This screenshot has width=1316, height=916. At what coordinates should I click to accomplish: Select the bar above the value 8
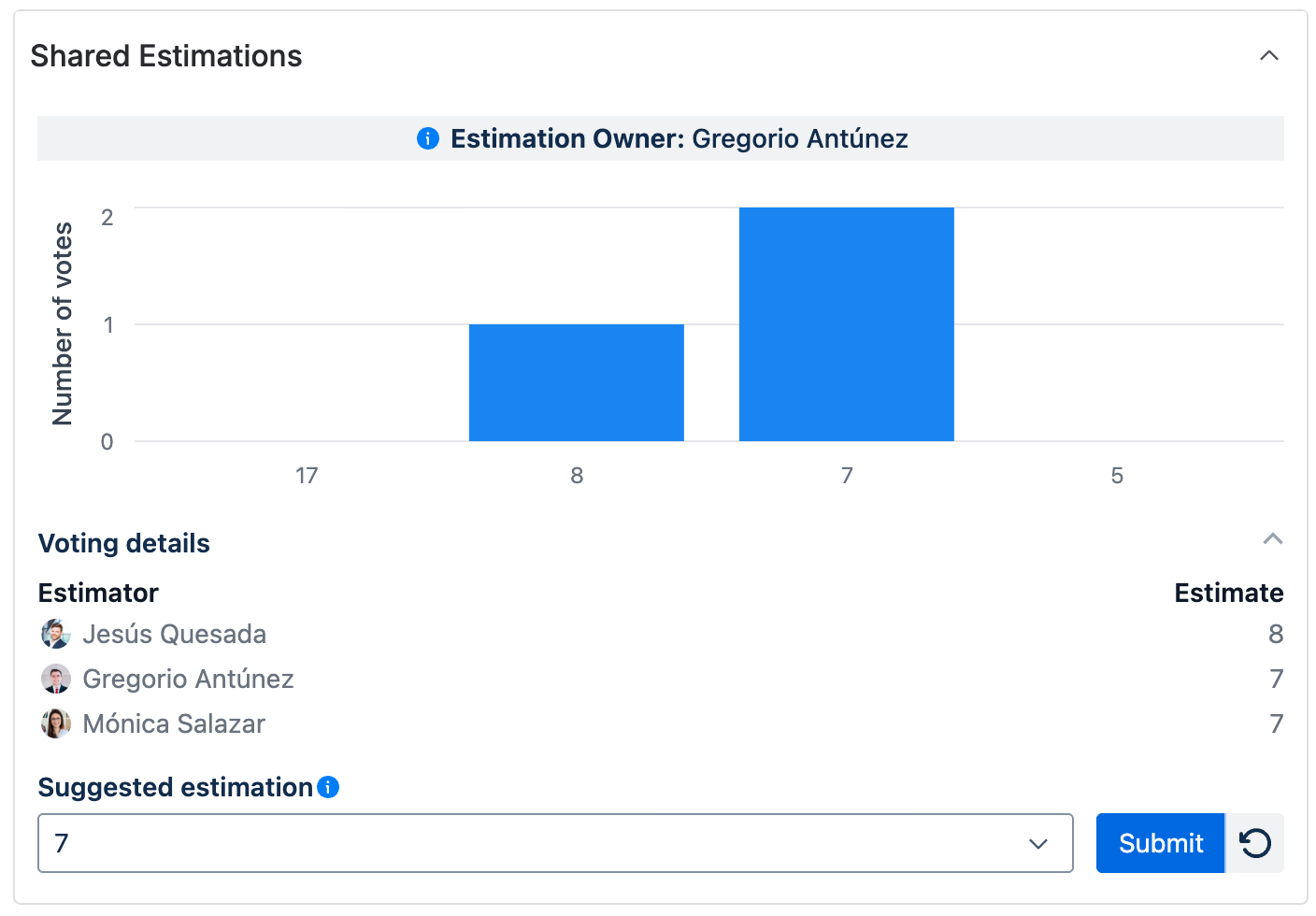[x=576, y=381]
